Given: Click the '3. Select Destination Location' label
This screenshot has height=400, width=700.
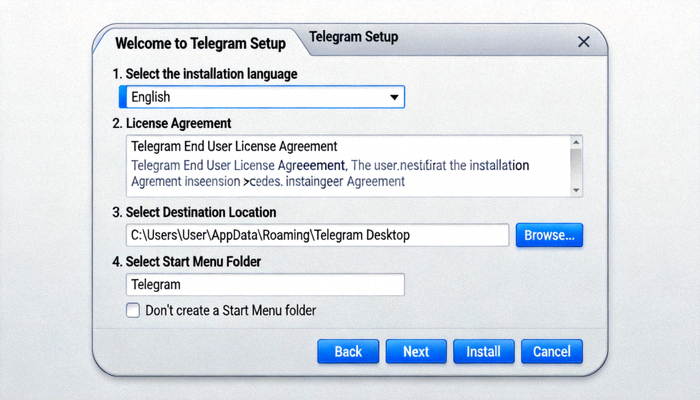Looking at the screenshot, I should coord(194,212).
